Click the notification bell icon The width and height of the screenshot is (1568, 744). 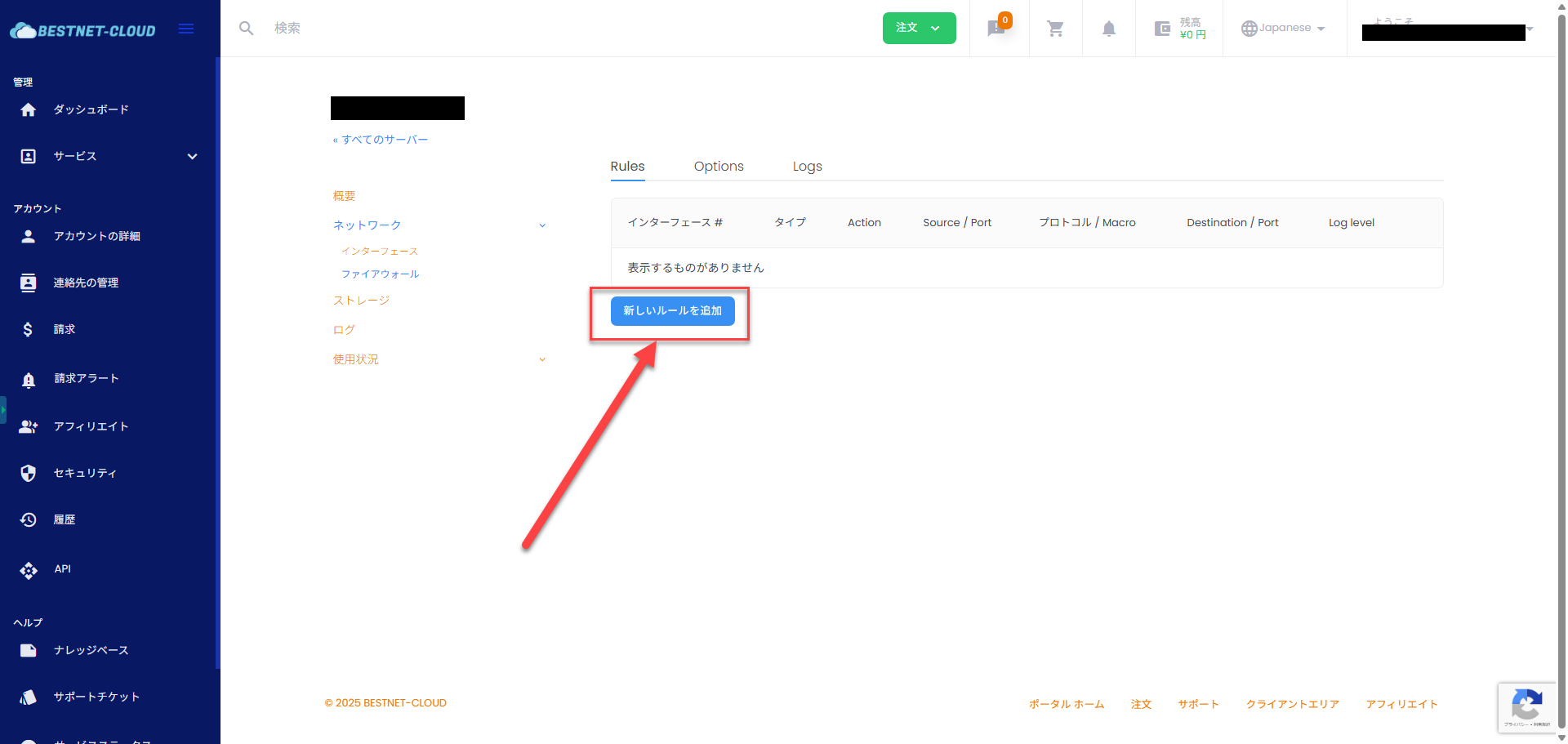click(x=1108, y=29)
